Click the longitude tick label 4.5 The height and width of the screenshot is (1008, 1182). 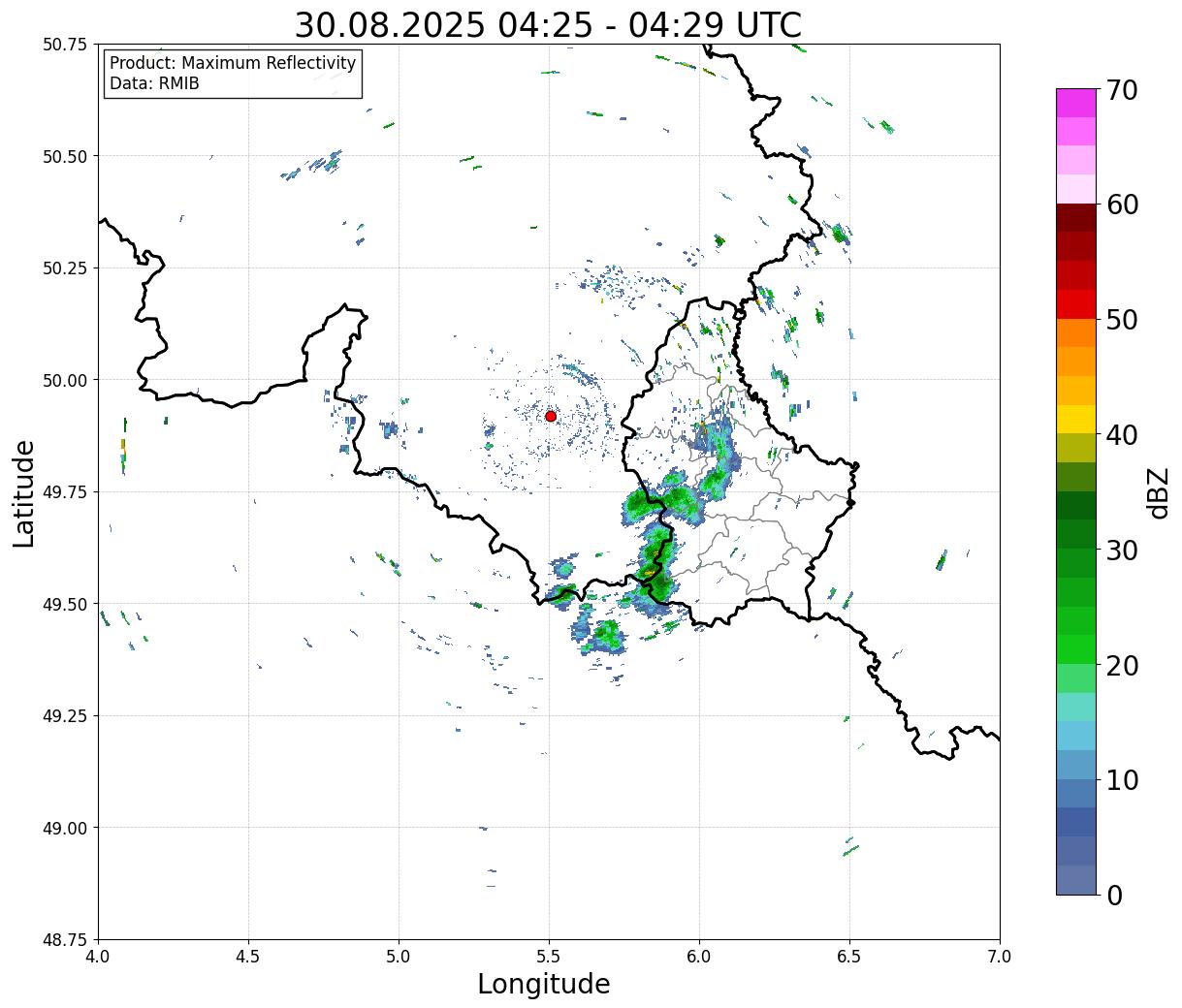[x=248, y=956]
